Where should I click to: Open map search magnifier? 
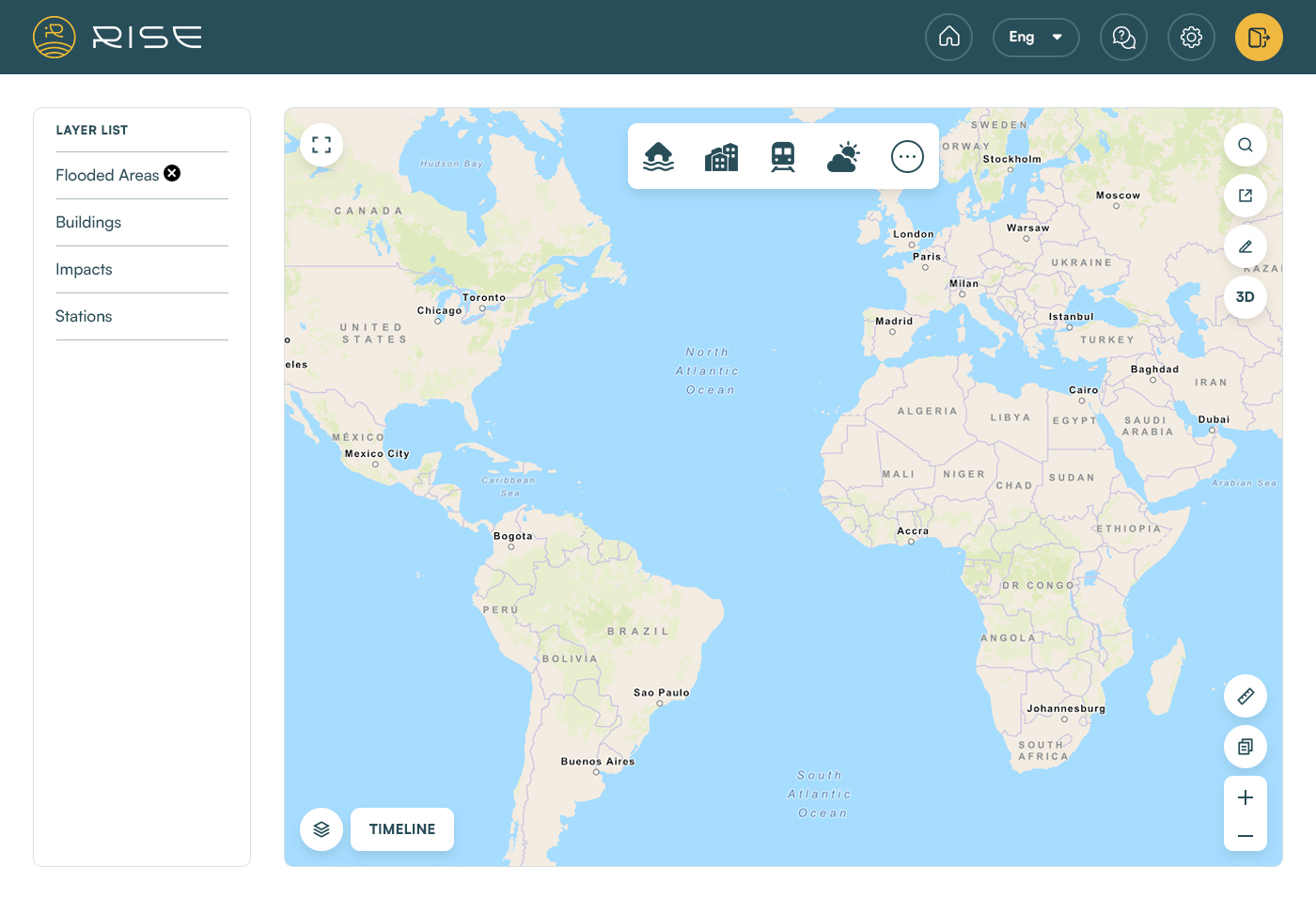pyautogui.click(x=1245, y=145)
